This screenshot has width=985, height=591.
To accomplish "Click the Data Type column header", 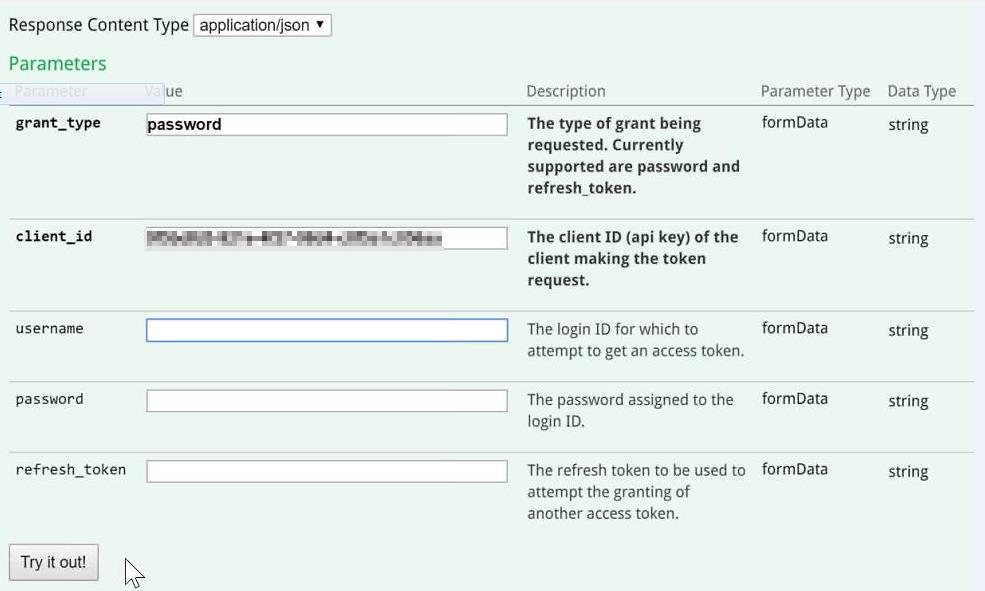I will pyautogui.click(x=921, y=91).
